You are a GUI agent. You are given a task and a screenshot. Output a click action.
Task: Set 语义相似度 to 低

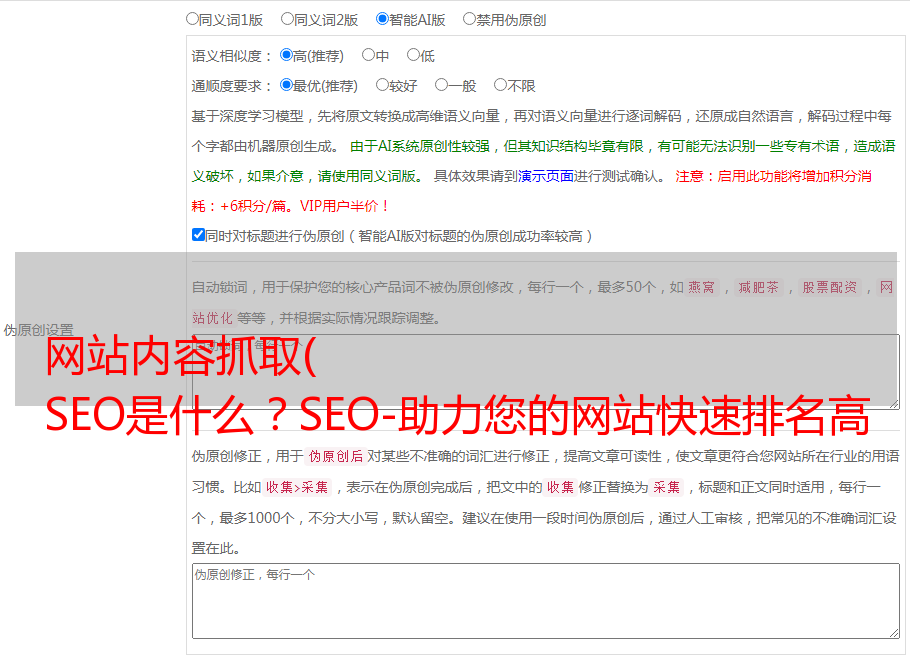[x=413, y=55]
